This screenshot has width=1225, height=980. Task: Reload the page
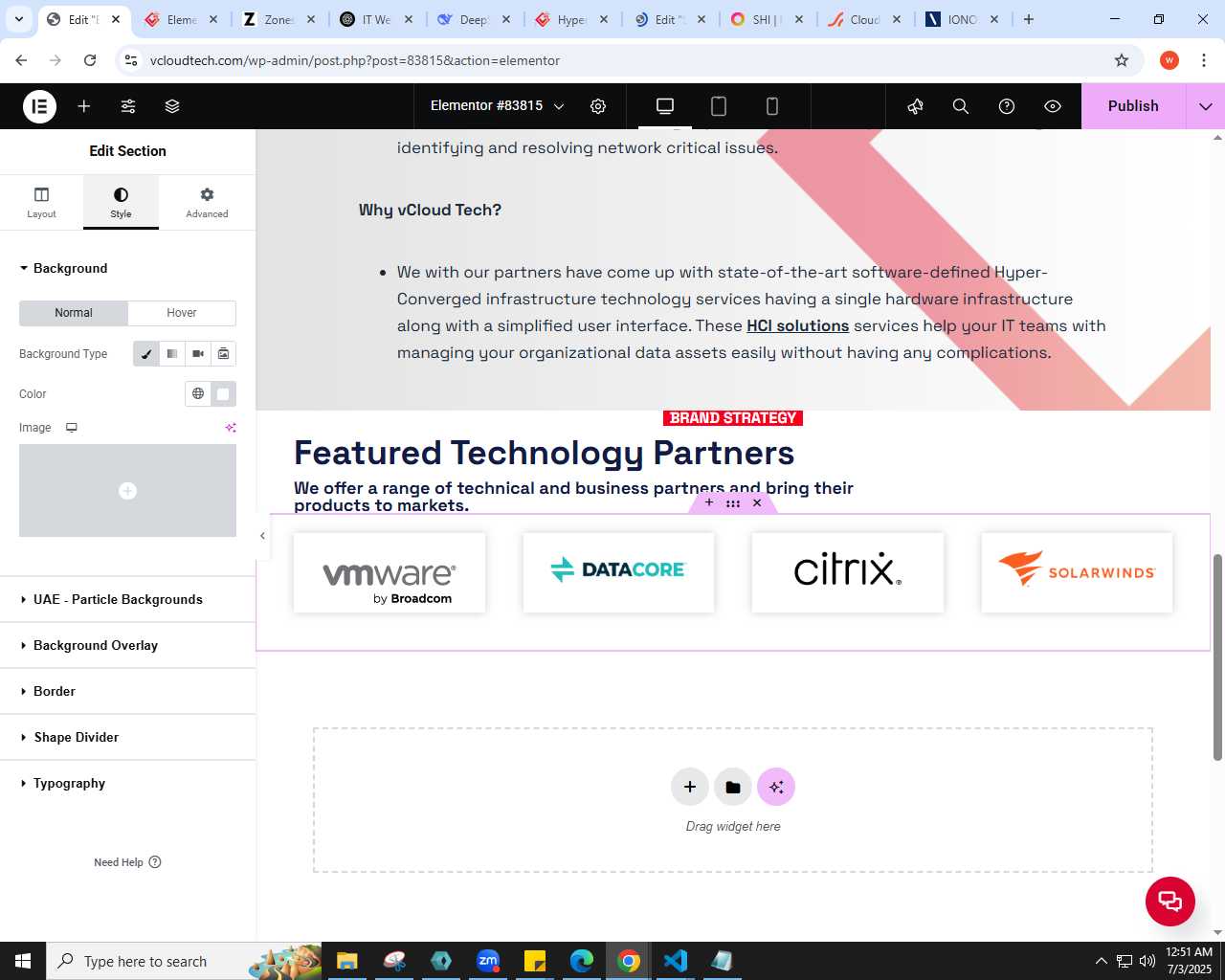(x=90, y=60)
